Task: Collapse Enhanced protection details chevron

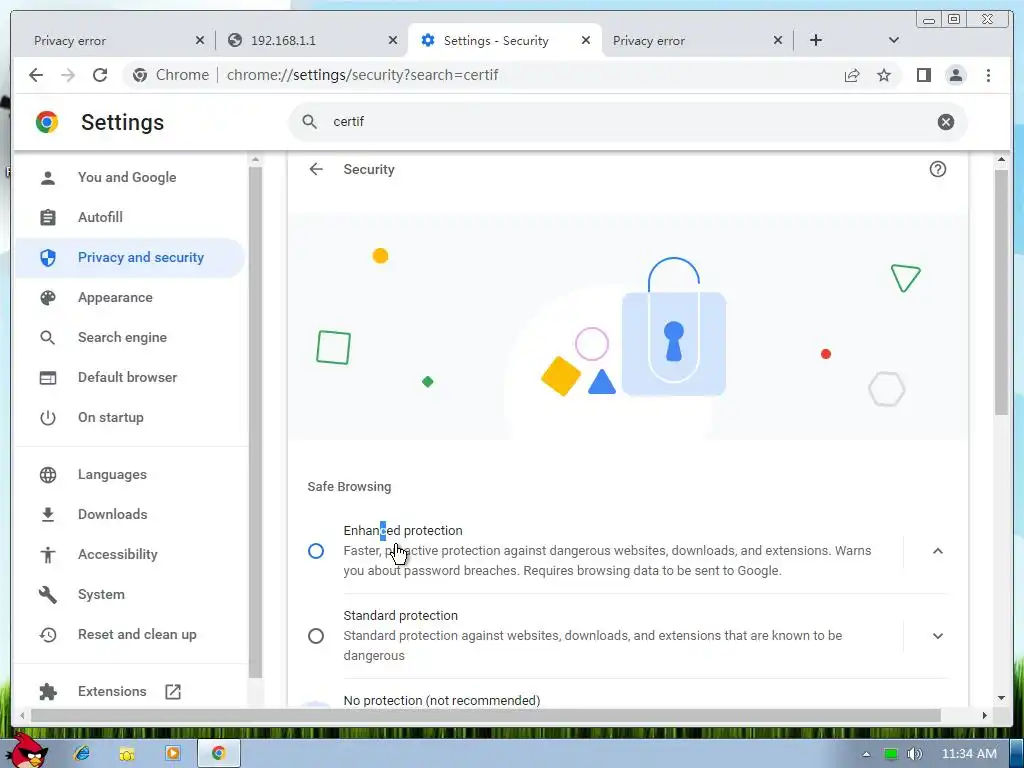Action: pyautogui.click(x=938, y=551)
